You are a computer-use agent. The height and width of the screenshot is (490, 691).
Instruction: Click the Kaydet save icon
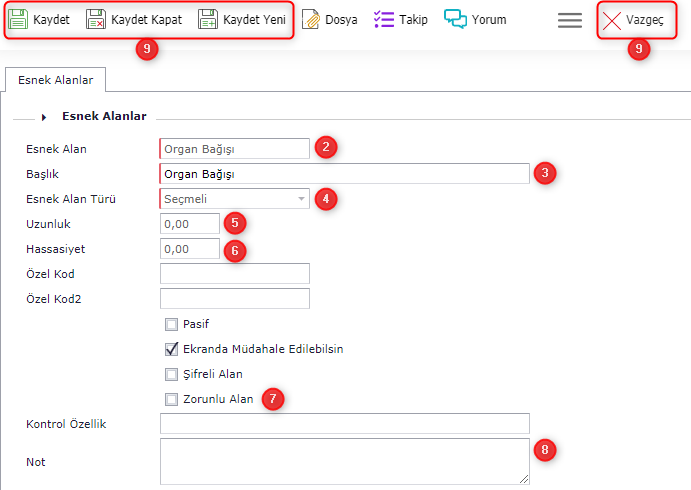19,20
